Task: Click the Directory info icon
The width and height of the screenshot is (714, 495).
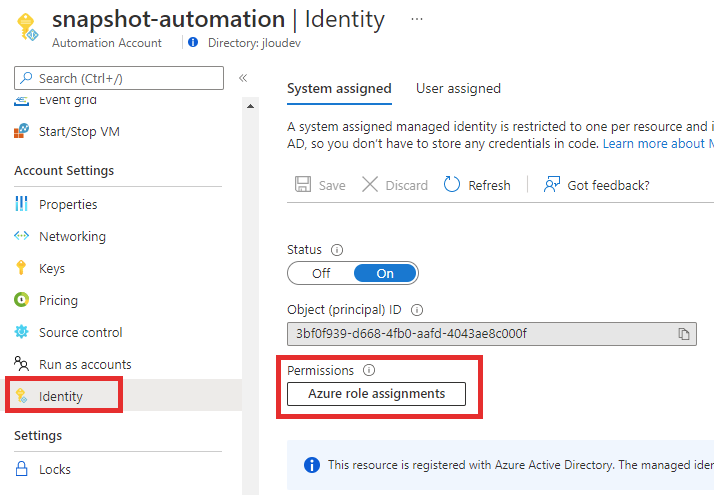Action: (x=193, y=42)
